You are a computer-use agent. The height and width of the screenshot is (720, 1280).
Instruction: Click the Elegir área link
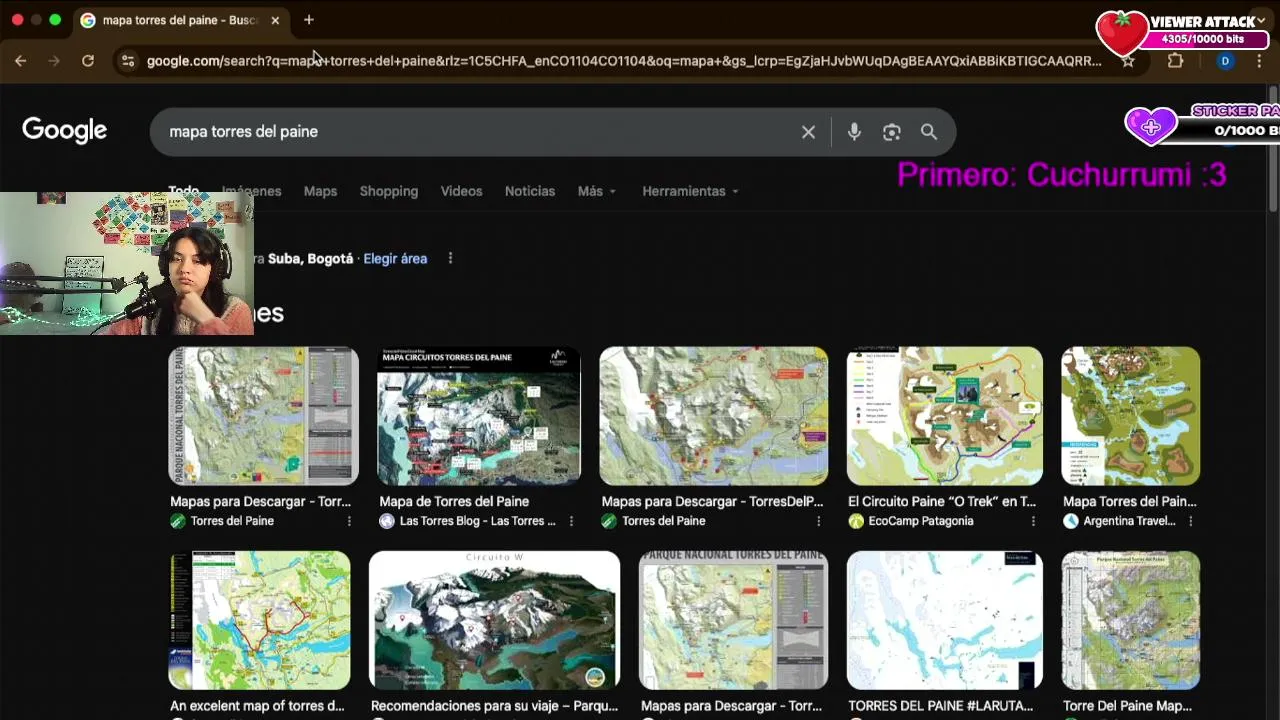(395, 258)
